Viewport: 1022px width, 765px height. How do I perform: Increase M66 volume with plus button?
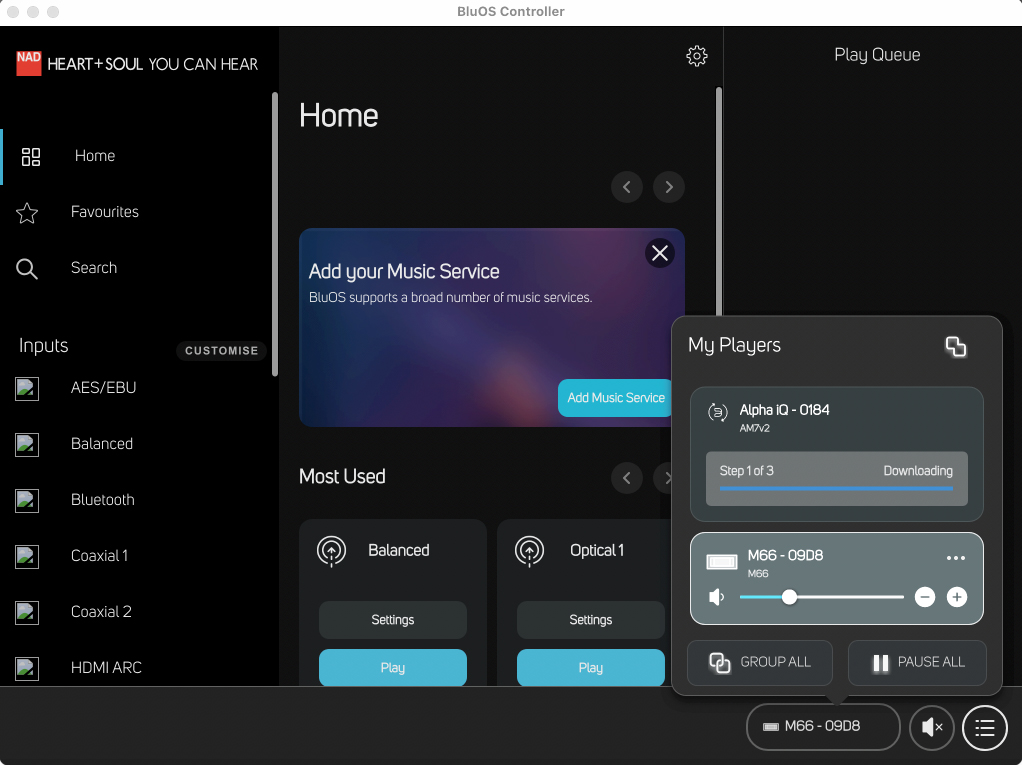957,597
